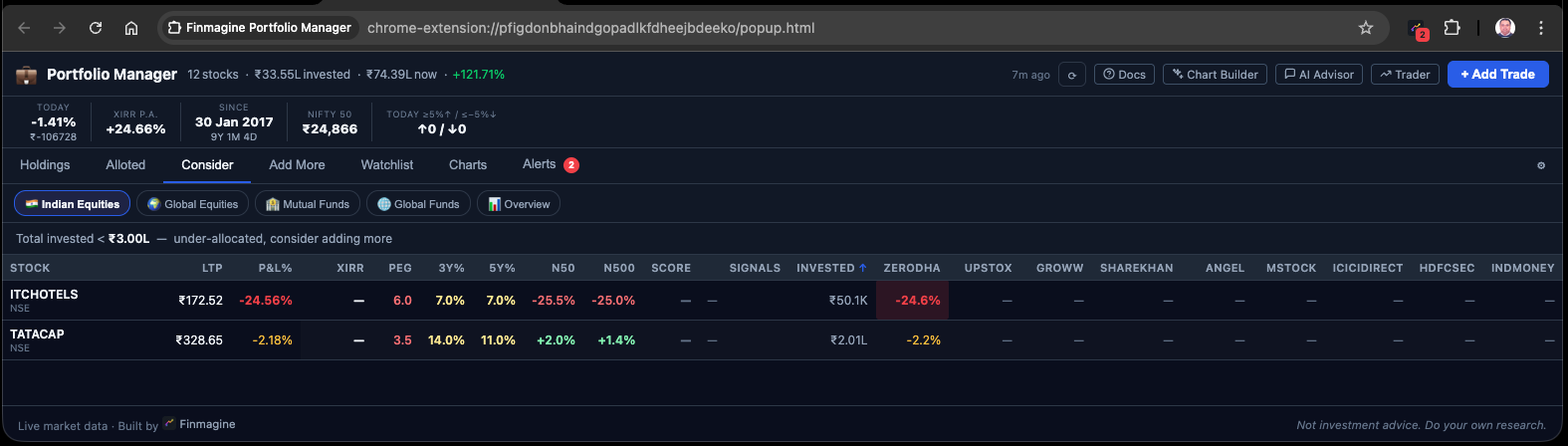Open the Trader button
Screen dimensions: 1568x446
click(x=1405, y=75)
